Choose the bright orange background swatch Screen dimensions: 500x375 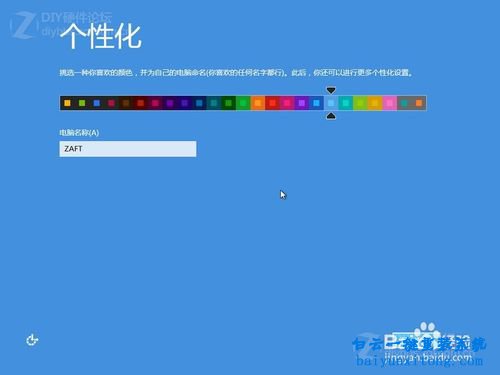258,103
